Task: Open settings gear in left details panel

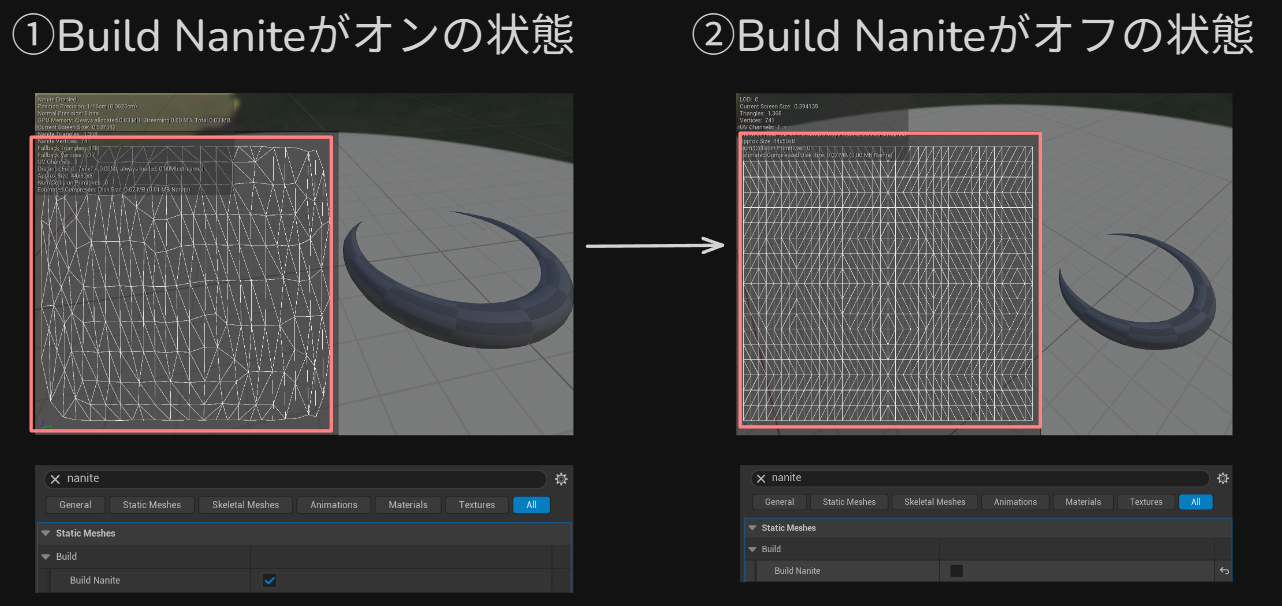Action: pyautogui.click(x=561, y=479)
